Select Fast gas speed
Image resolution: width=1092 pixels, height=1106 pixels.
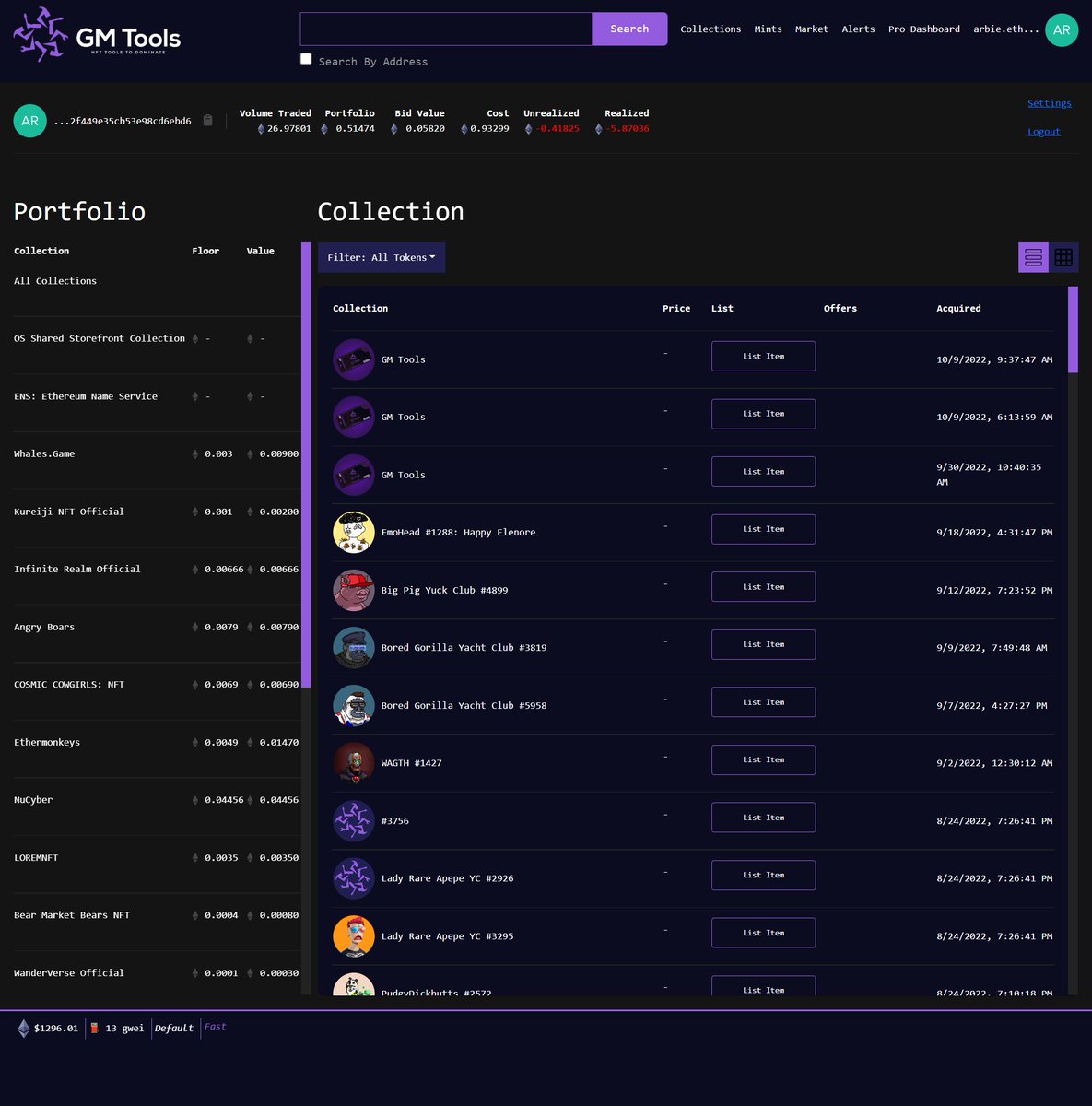click(215, 1026)
